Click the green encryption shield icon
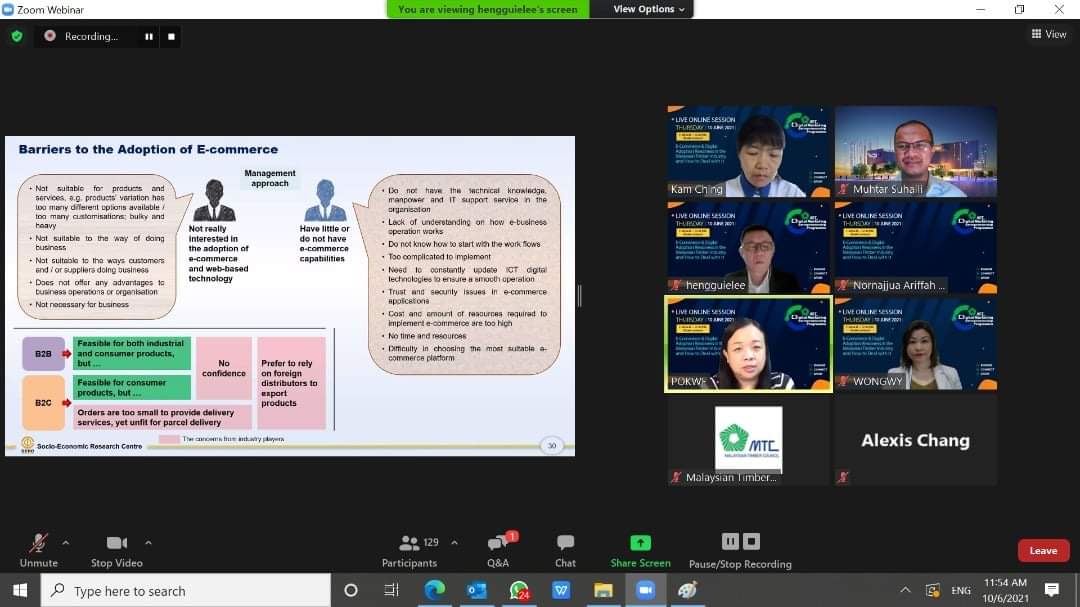This screenshot has height=607, width=1080. pos(17,36)
